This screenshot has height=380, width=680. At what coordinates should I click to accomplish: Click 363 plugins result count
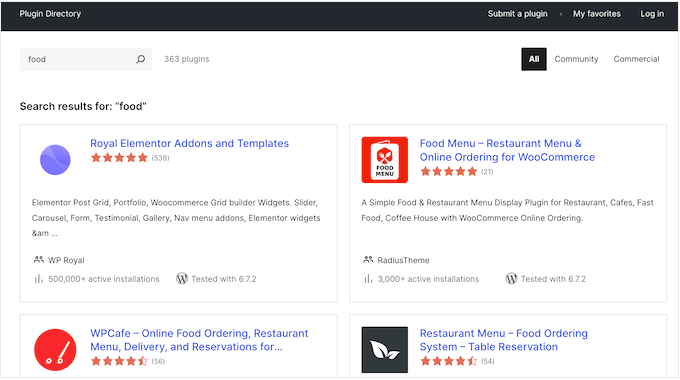[186, 59]
